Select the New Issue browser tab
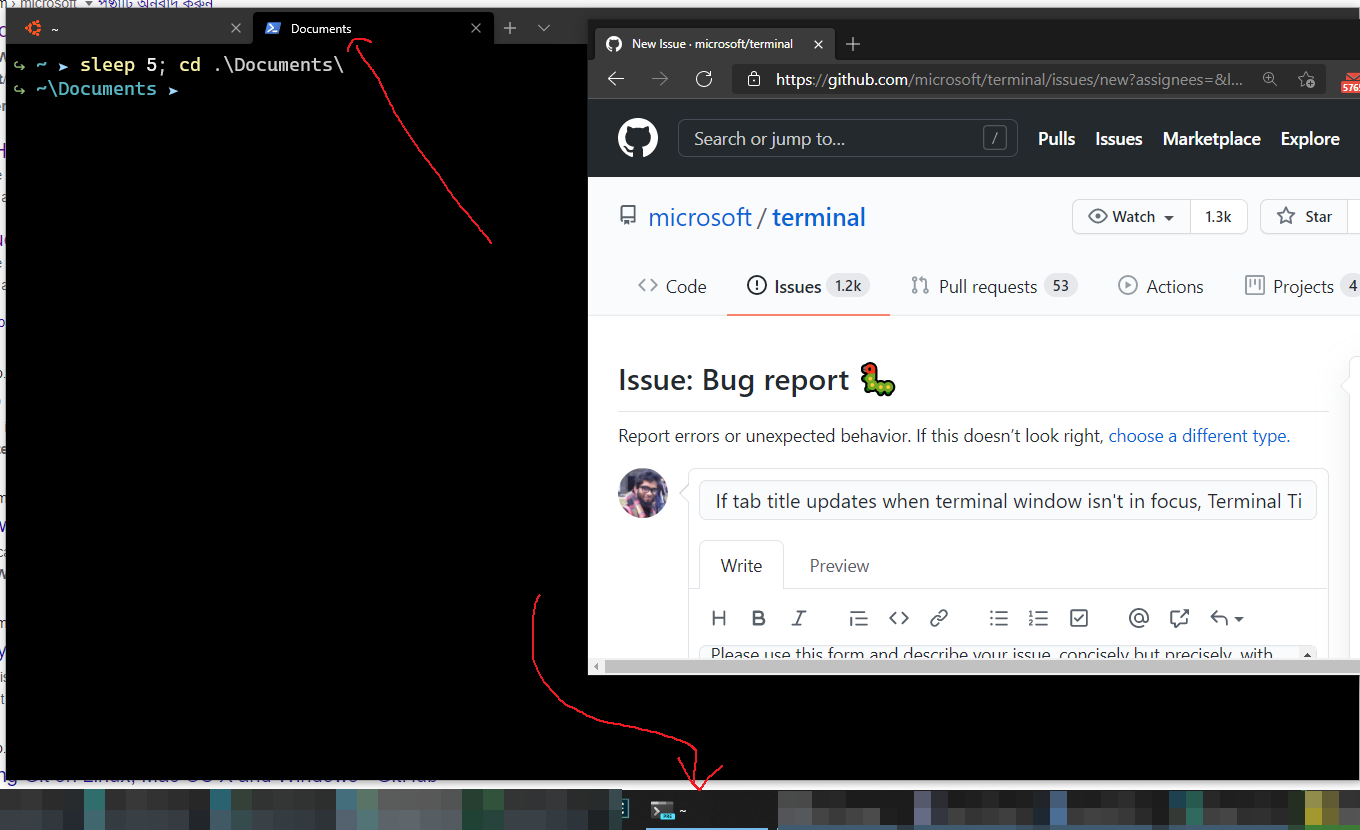The image size is (1360, 830). (x=714, y=44)
